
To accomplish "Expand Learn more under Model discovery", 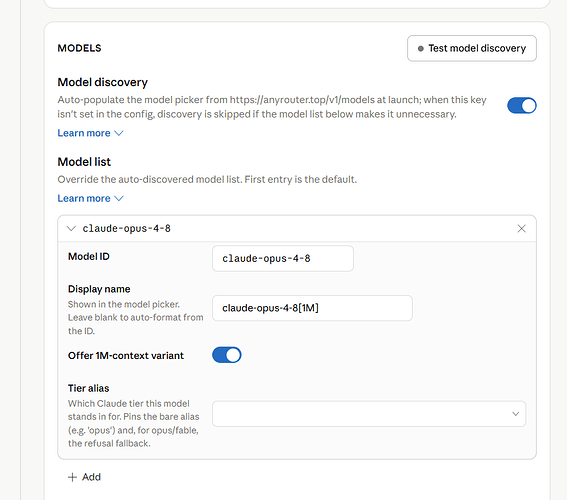I will click(90, 133).
